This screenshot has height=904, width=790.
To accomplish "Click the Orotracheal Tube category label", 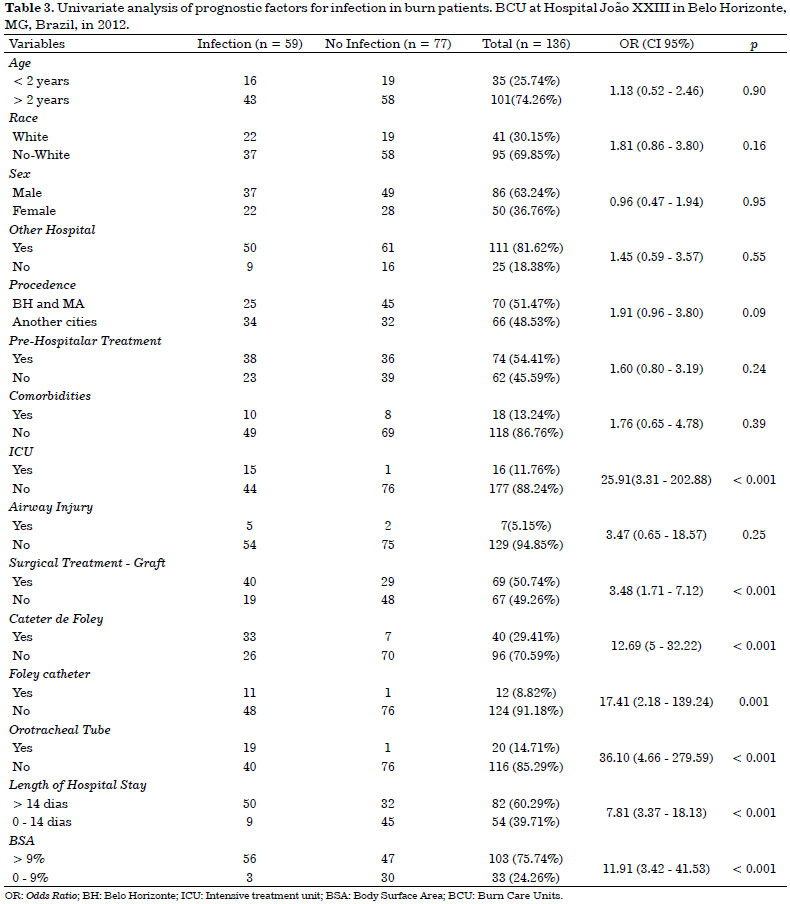I will click(59, 730).
